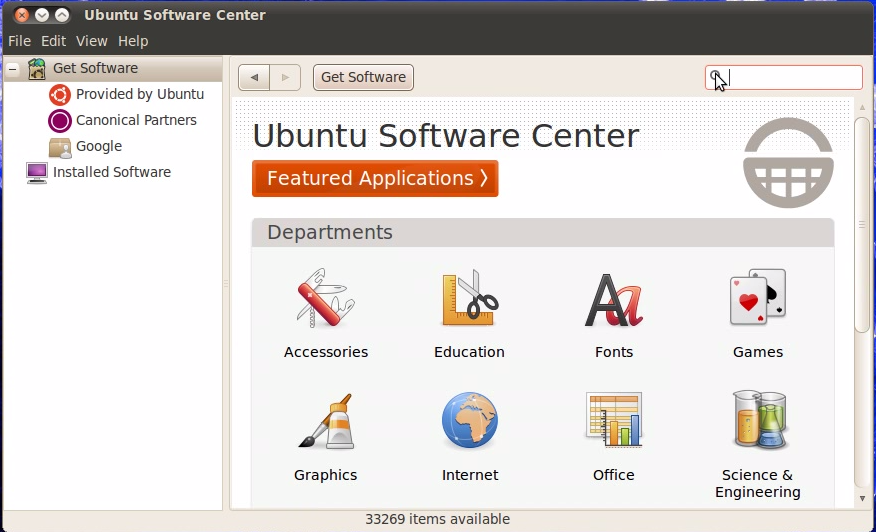Viewport: 876px width, 532px height.
Task: Click the Graphics label
Action: pyautogui.click(x=326, y=475)
